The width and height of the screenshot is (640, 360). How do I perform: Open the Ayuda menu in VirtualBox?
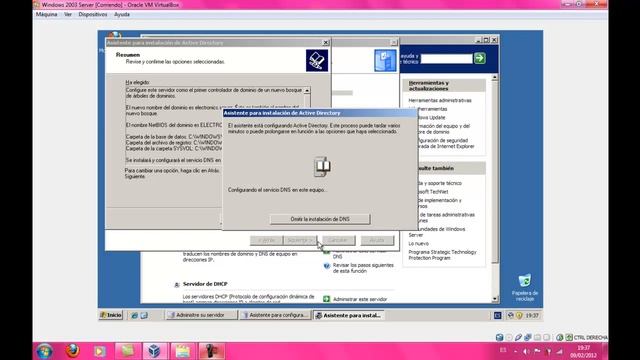(122, 14)
